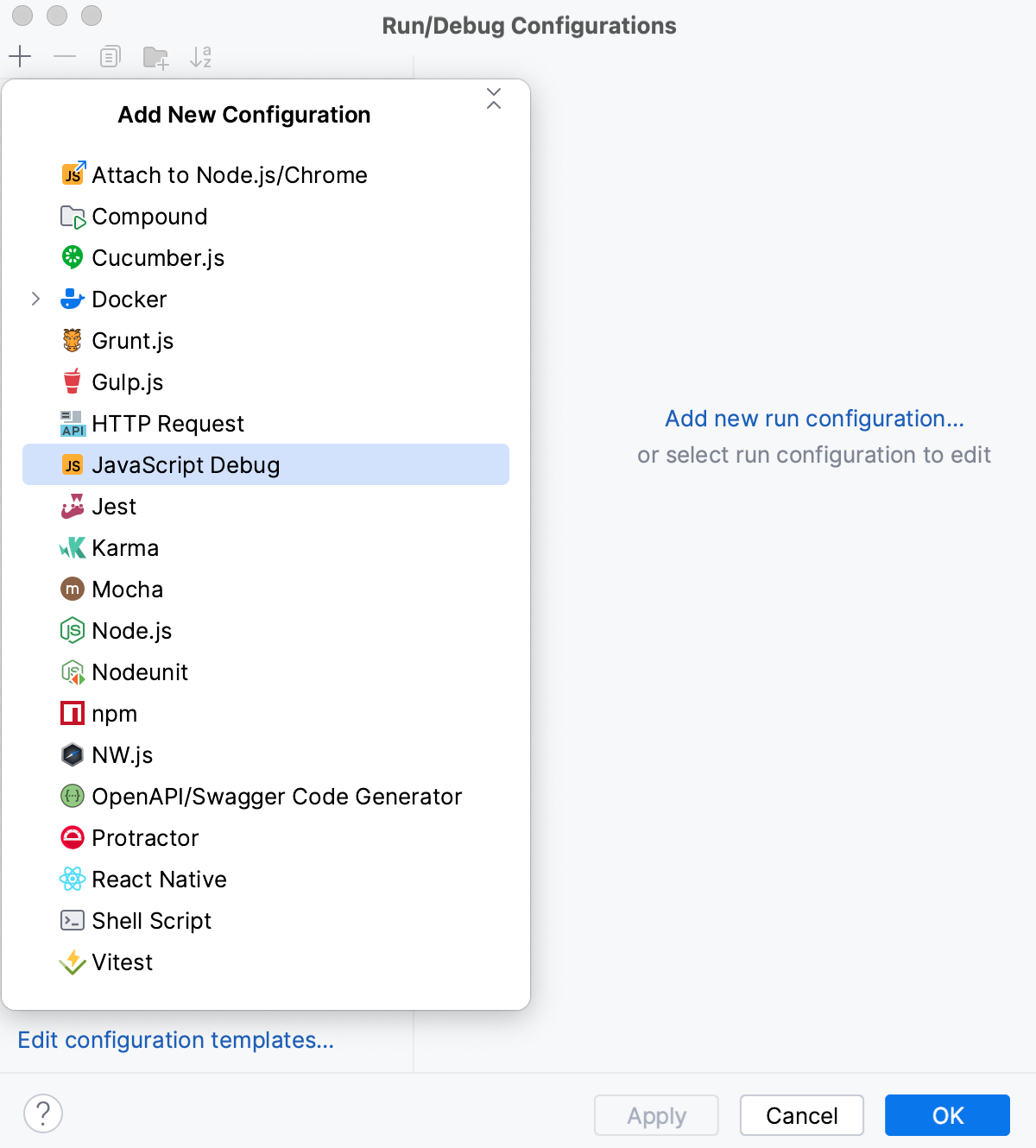The width and height of the screenshot is (1036, 1148).
Task: Copy the selected configuration icon
Action: tap(110, 57)
